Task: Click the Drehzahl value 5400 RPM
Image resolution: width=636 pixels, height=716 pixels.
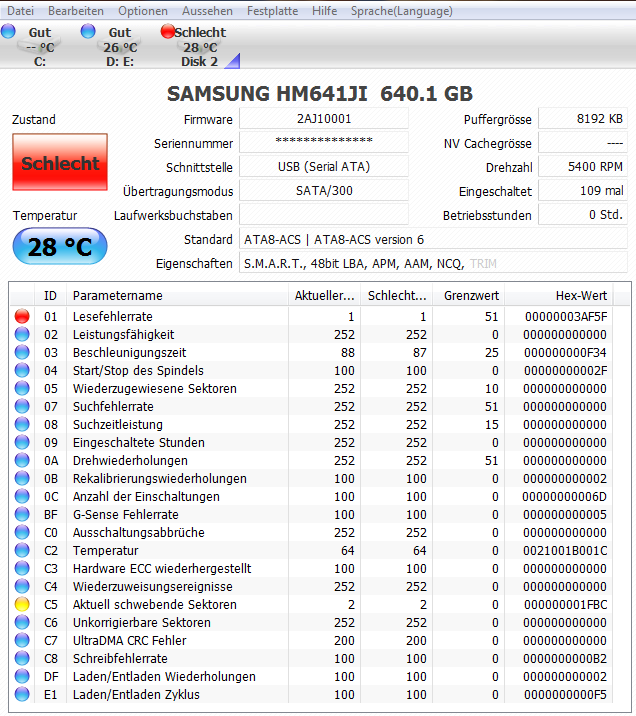Action: point(583,167)
